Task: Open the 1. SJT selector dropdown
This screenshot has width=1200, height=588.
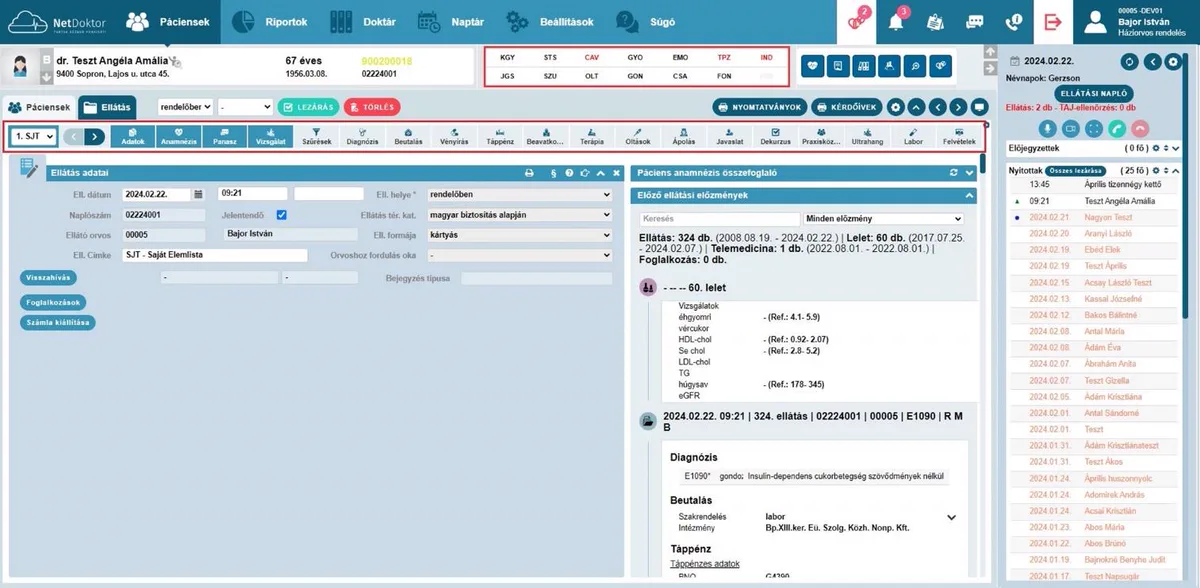Action: 32,136
